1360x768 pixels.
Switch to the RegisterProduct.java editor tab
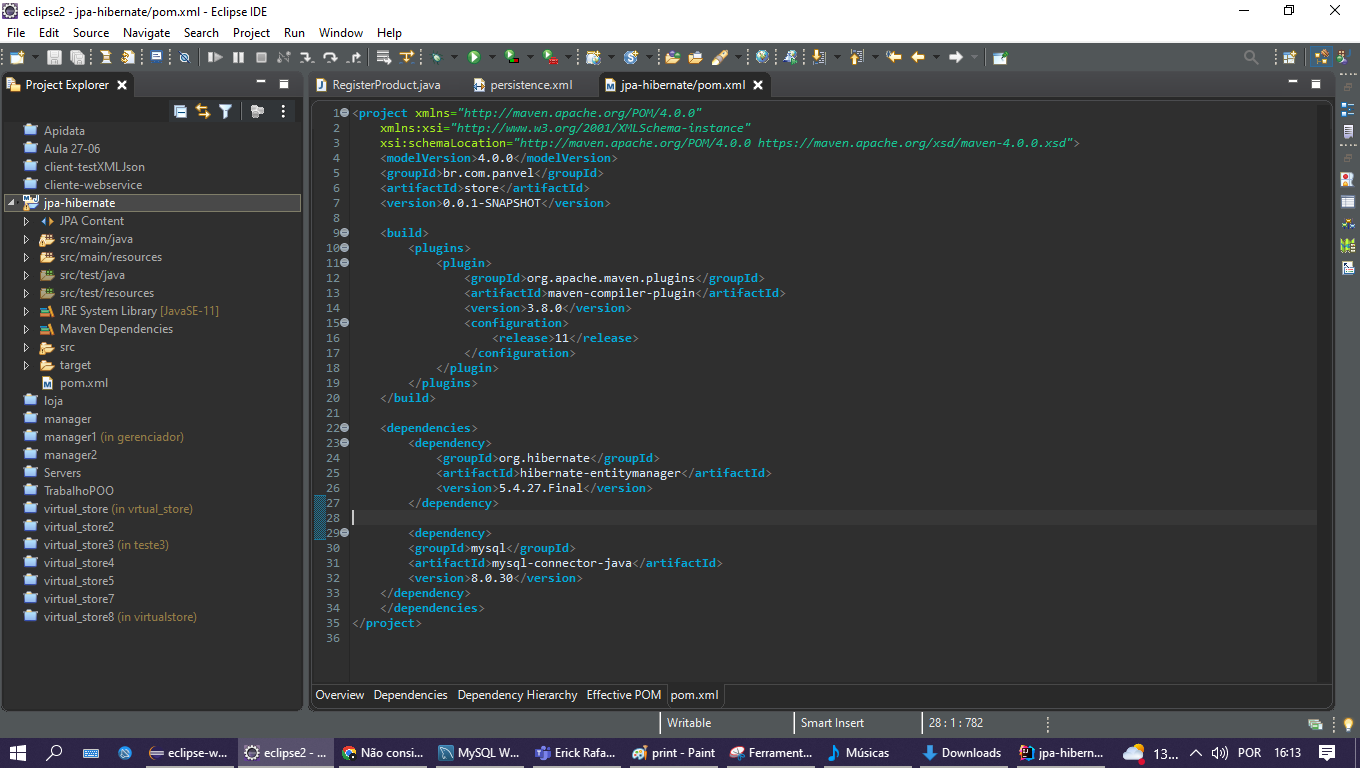point(377,85)
